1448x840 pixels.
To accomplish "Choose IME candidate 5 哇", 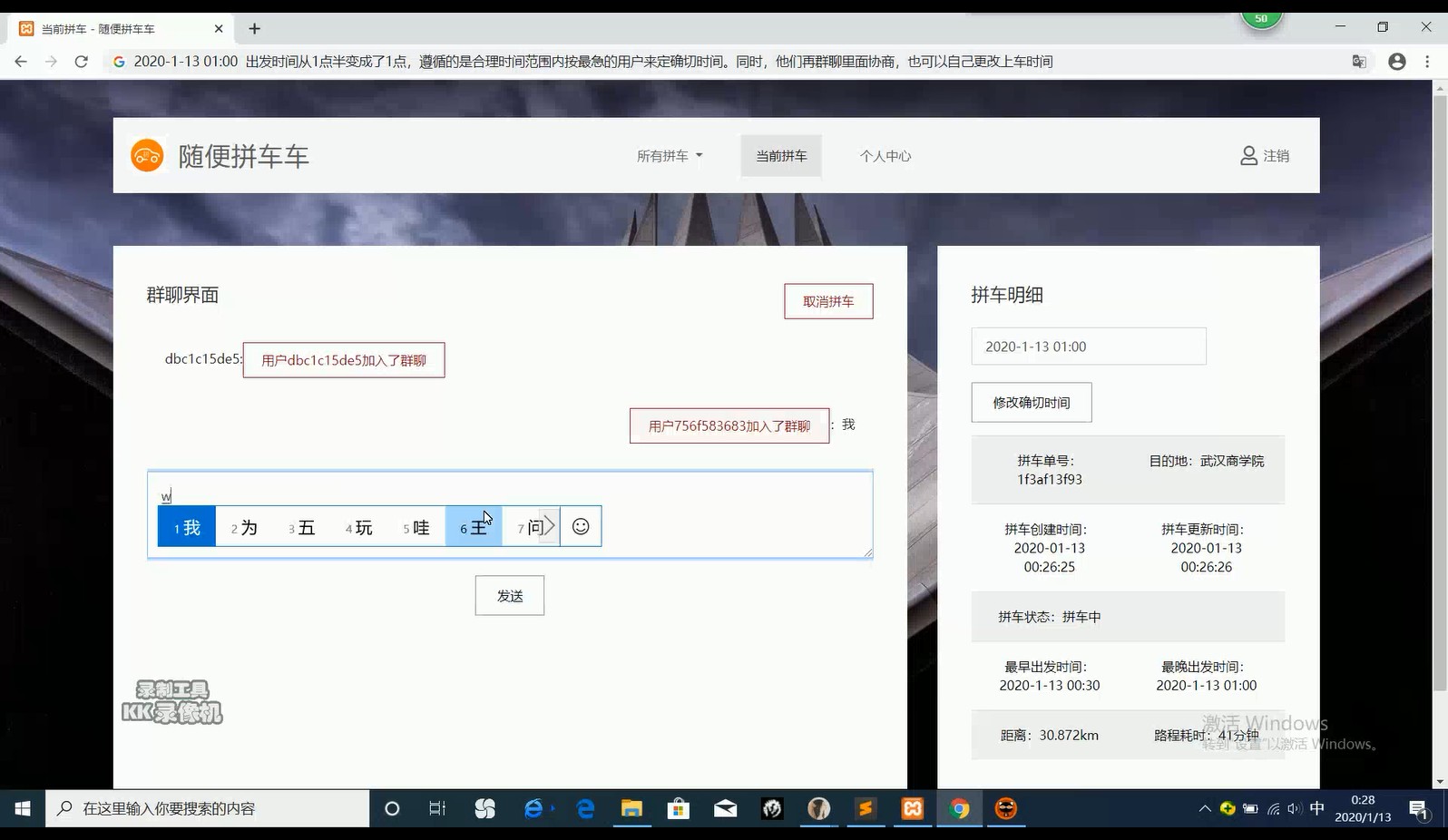I will 416,527.
